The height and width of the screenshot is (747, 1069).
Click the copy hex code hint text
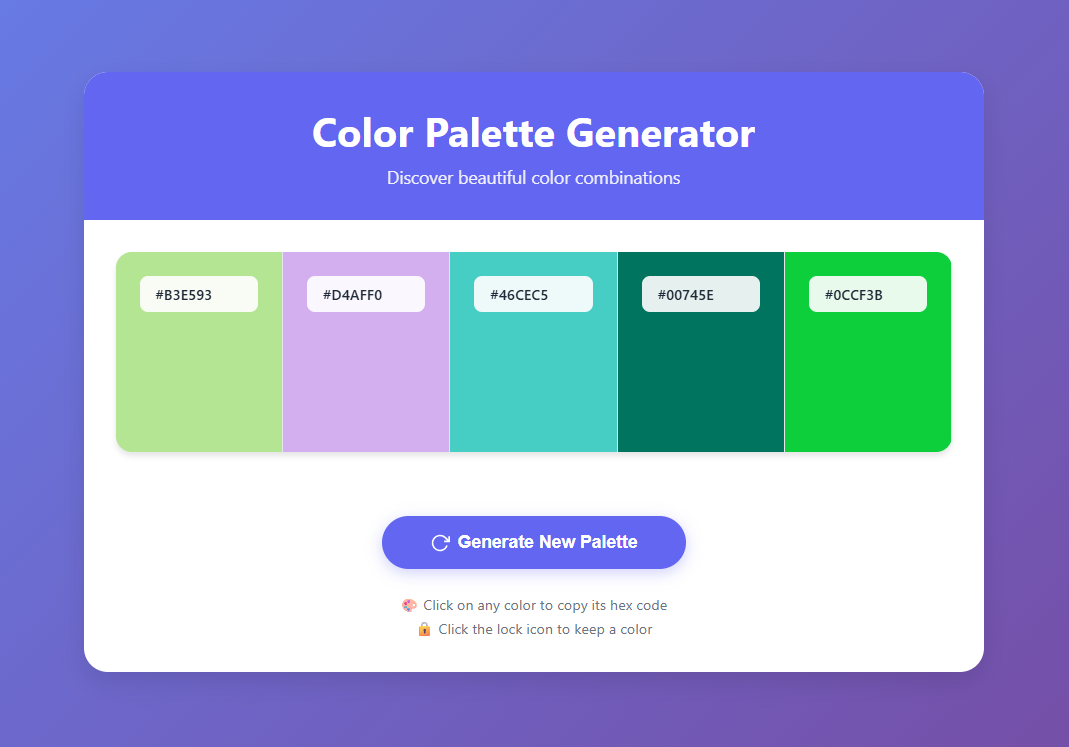[544, 605]
